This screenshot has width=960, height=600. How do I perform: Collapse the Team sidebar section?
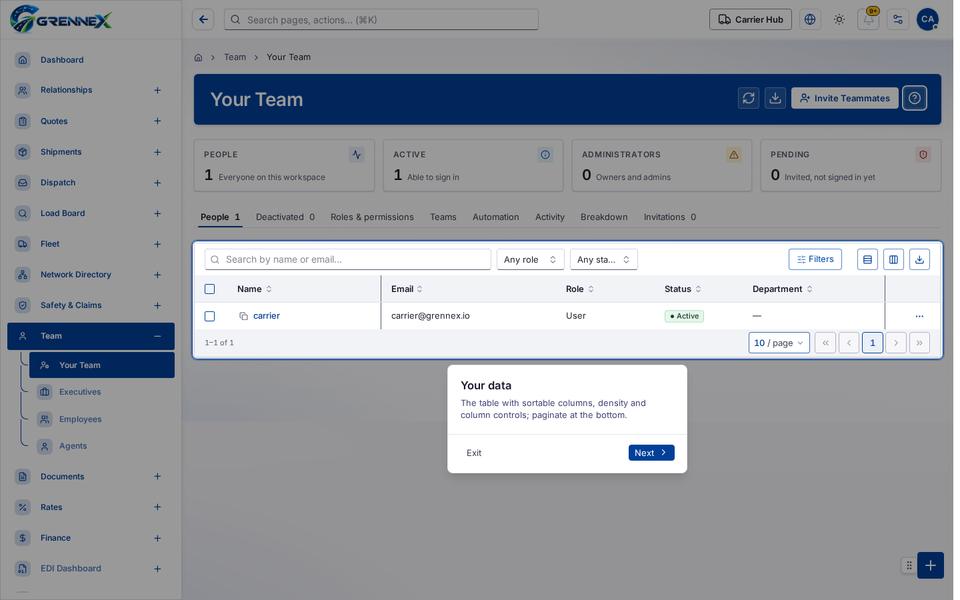157,336
